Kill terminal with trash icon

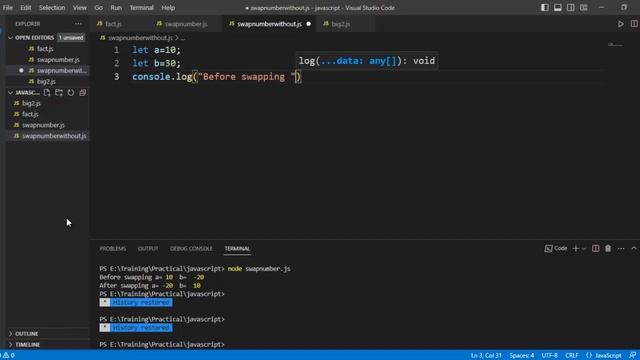(x=608, y=248)
